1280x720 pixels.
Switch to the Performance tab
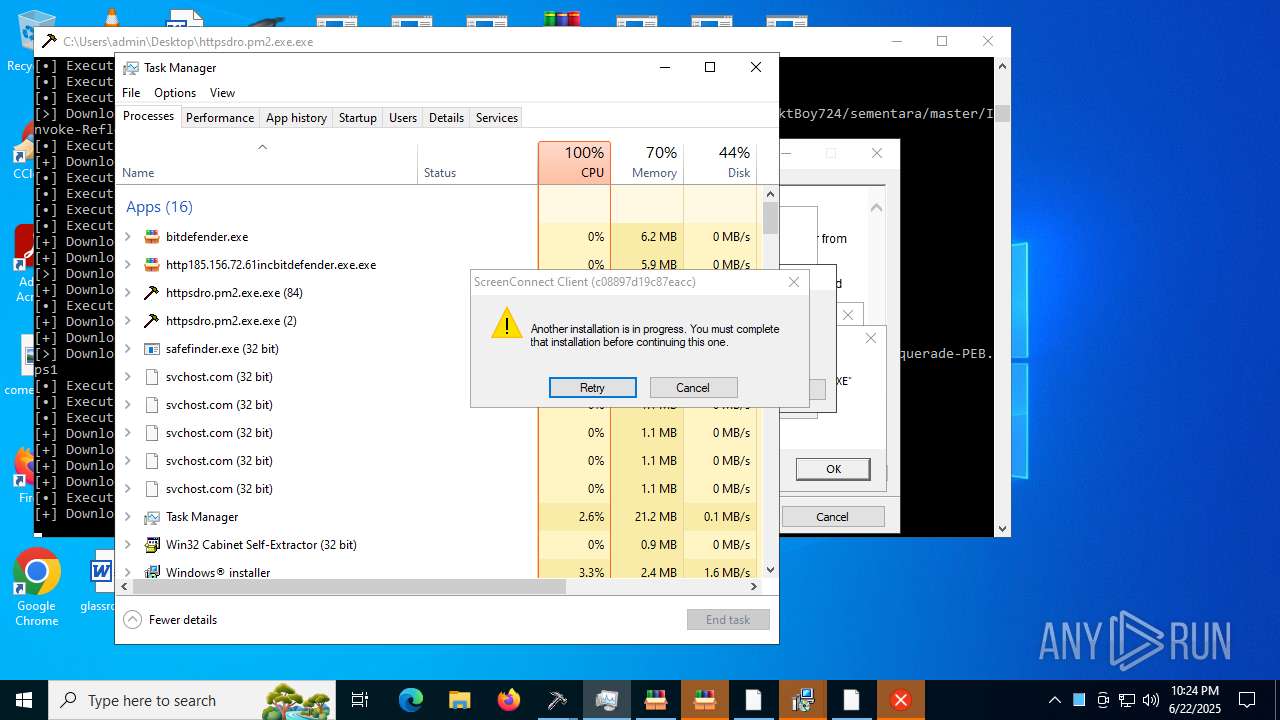coord(220,118)
